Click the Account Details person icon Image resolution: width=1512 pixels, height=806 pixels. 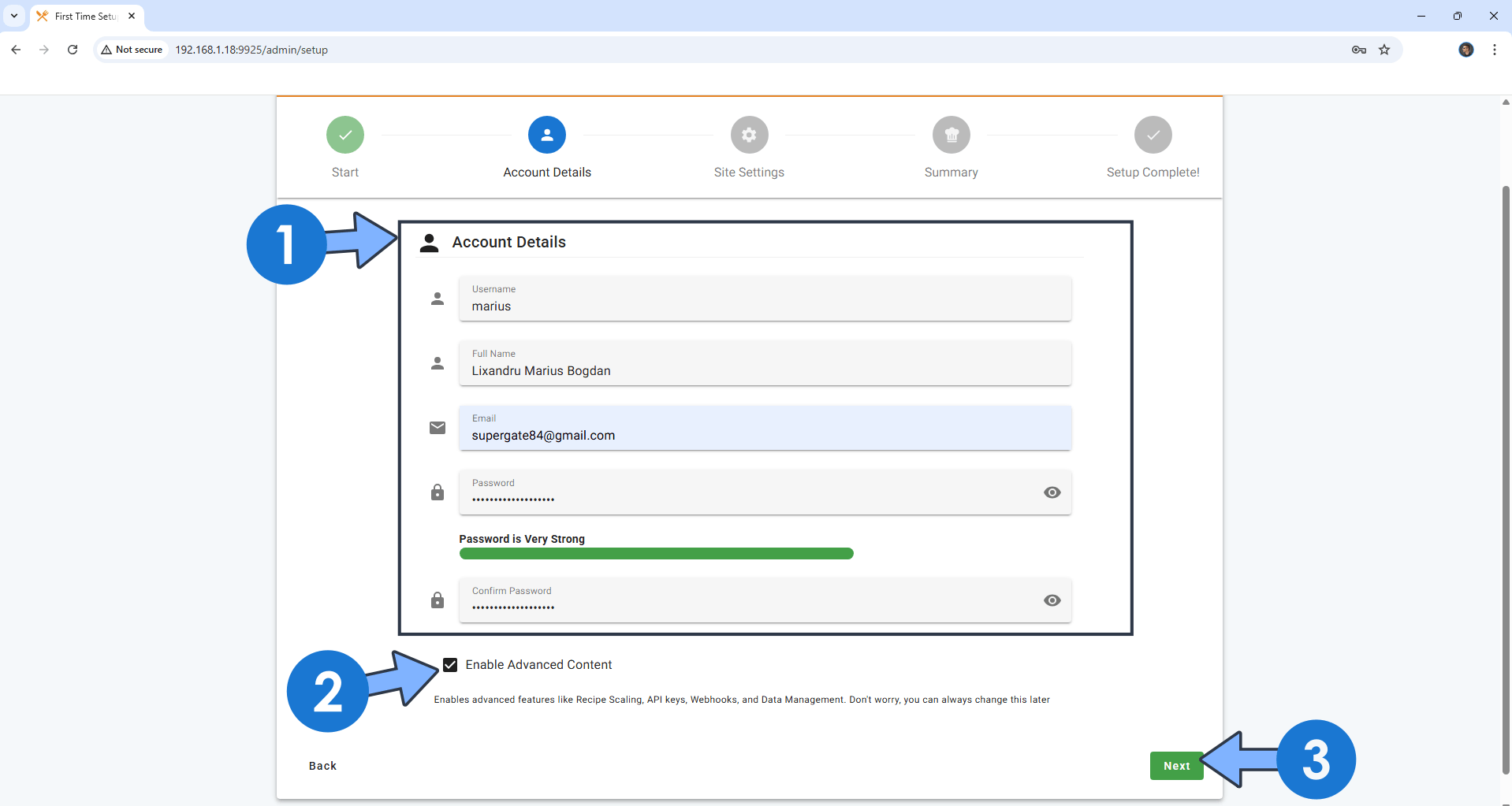pyautogui.click(x=546, y=134)
